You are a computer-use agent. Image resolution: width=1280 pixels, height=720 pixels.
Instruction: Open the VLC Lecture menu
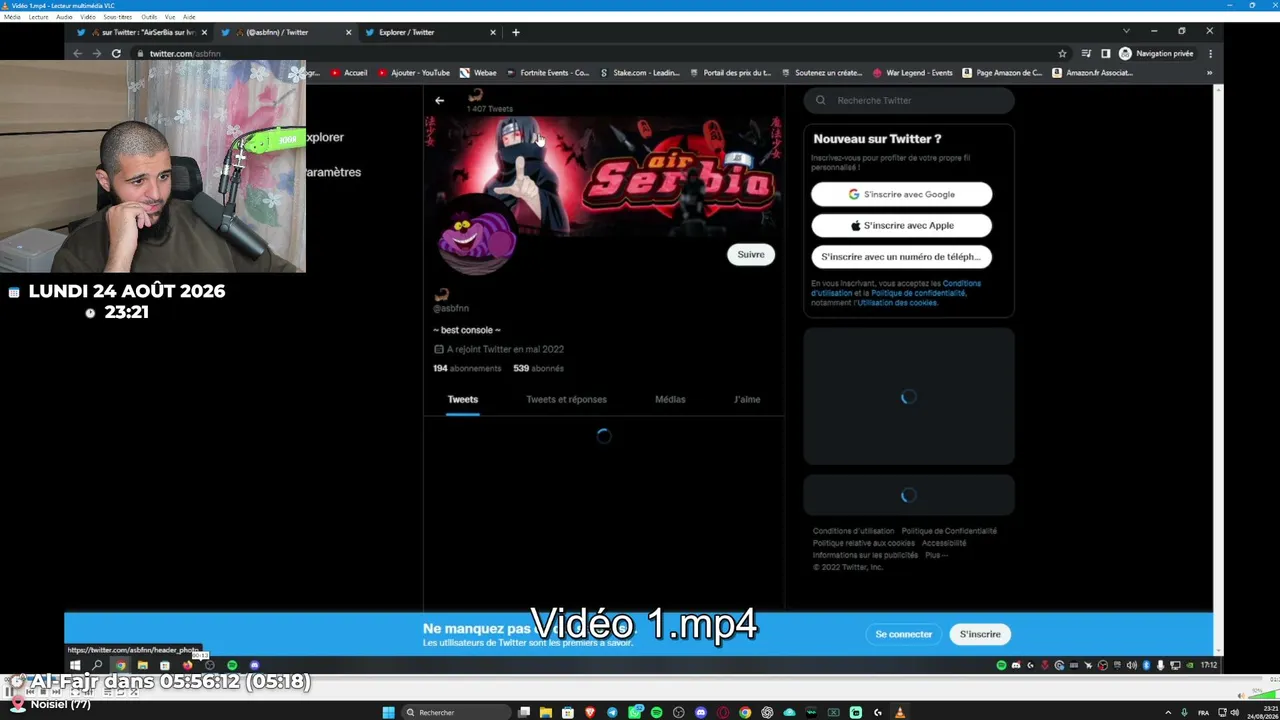pos(39,17)
